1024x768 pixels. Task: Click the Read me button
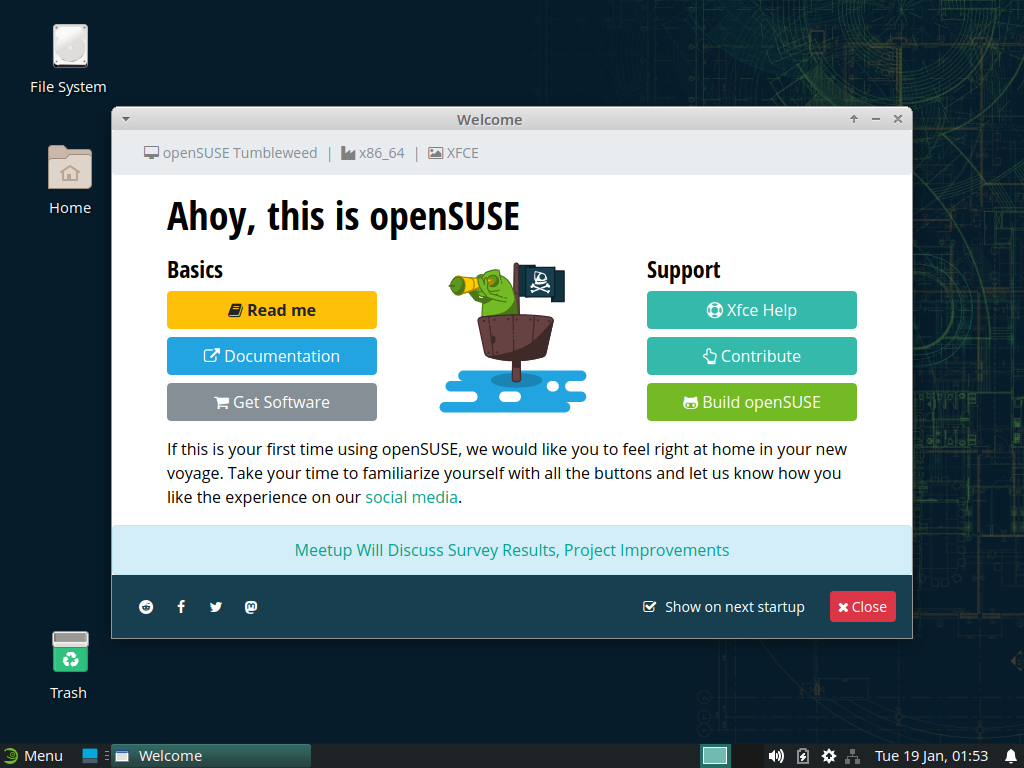tap(272, 310)
